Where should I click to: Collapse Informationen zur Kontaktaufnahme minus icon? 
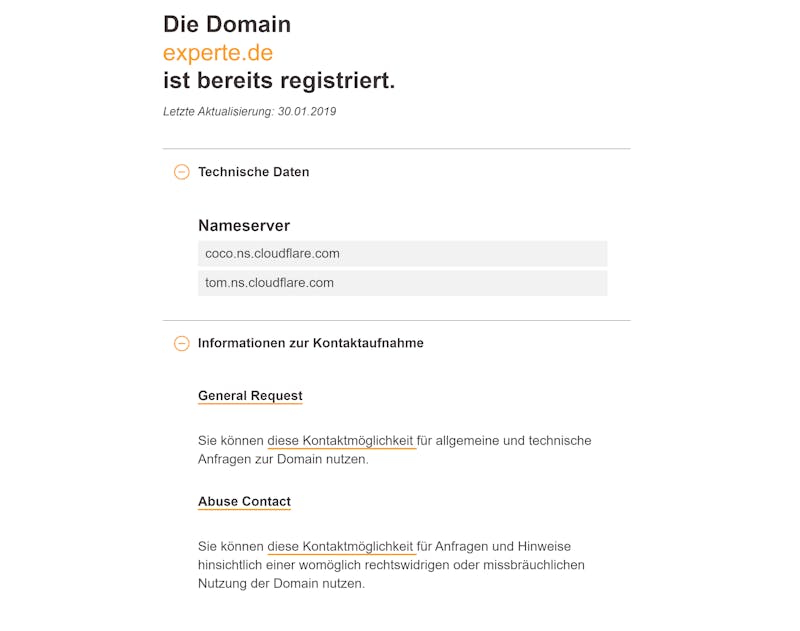(x=182, y=343)
